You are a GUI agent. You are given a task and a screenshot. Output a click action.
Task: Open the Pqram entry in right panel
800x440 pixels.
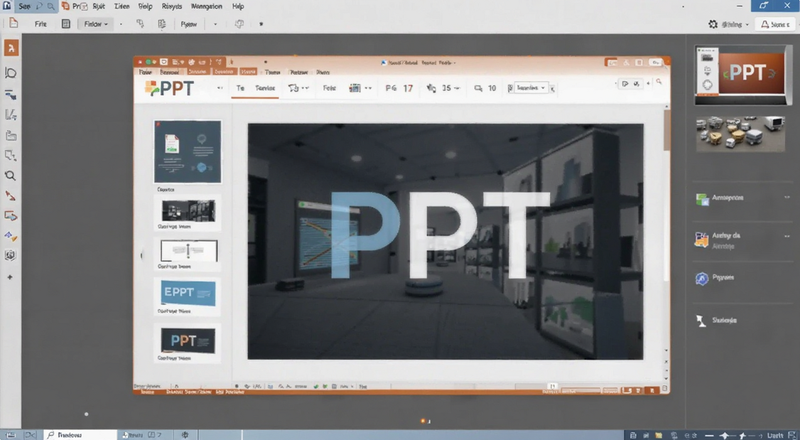pos(723,278)
